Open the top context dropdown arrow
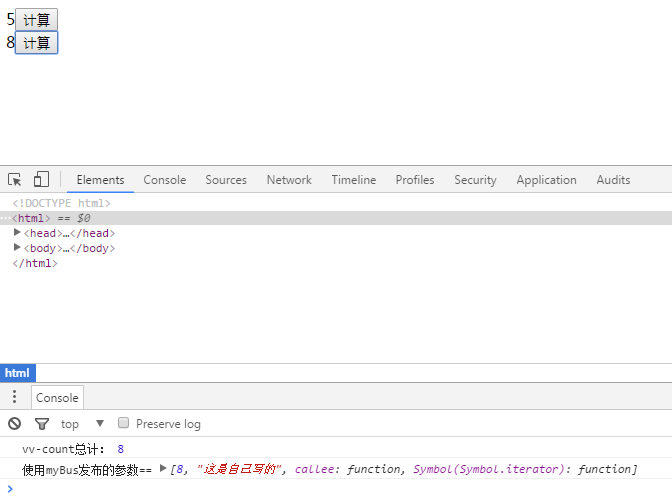The image size is (672, 496). (100, 423)
